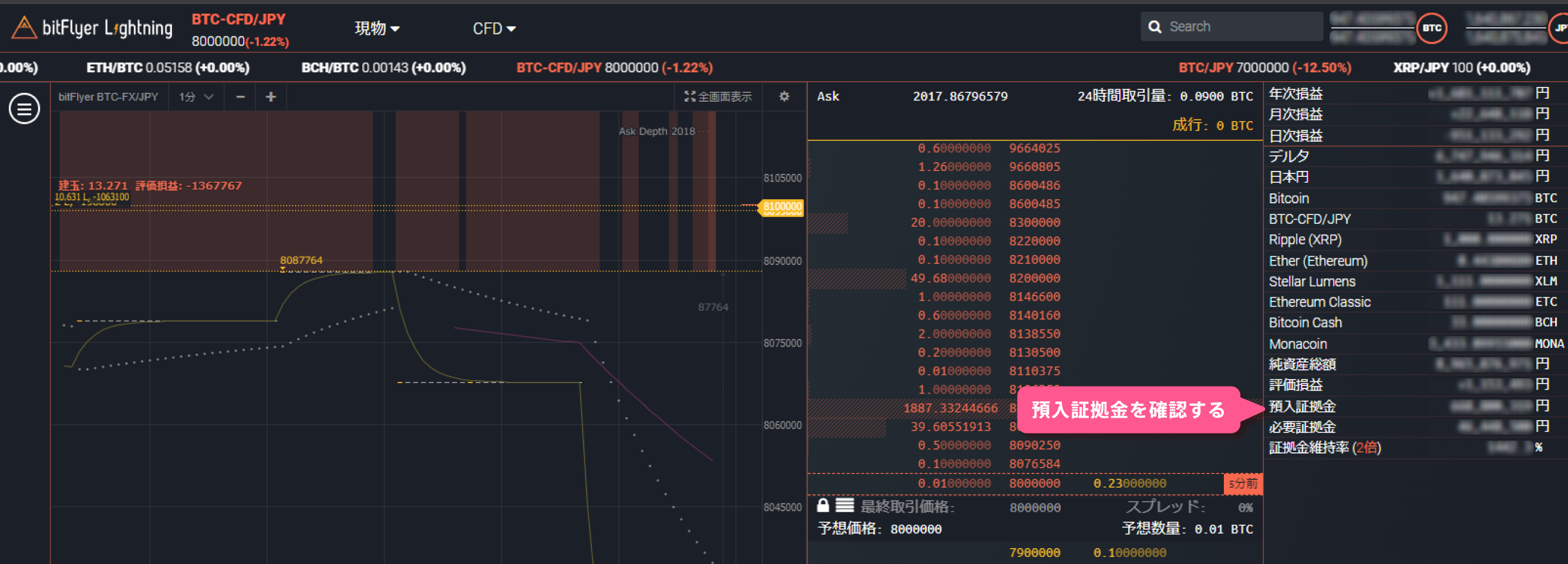Click bid price 7900000 row
The image size is (1568, 564).
1035,552
